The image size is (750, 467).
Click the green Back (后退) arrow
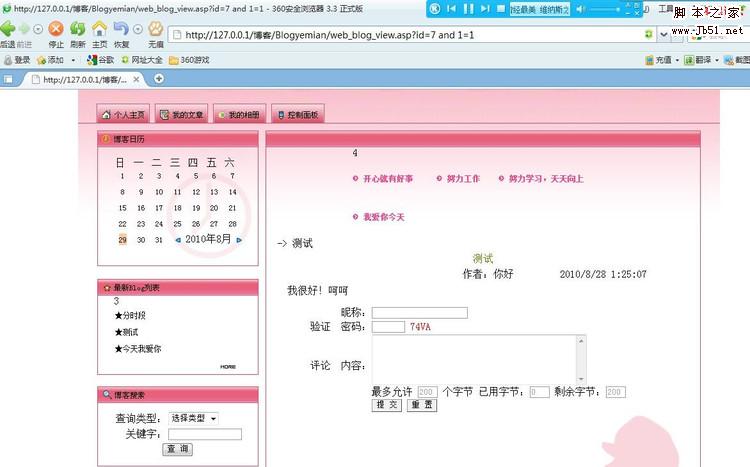pyautogui.click(x=7, y=29)
